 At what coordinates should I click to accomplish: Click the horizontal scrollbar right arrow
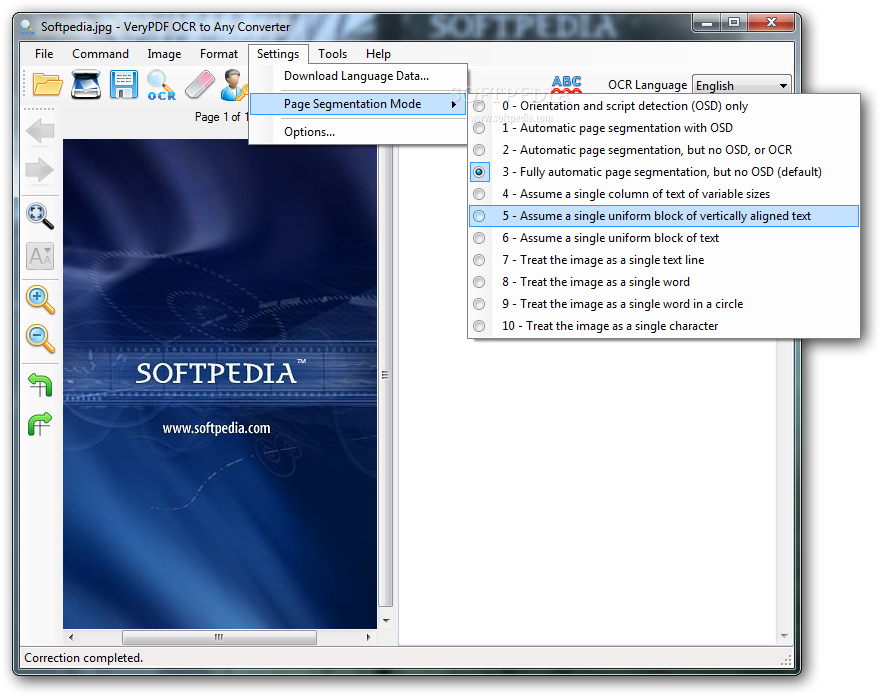tap(369, 637)
